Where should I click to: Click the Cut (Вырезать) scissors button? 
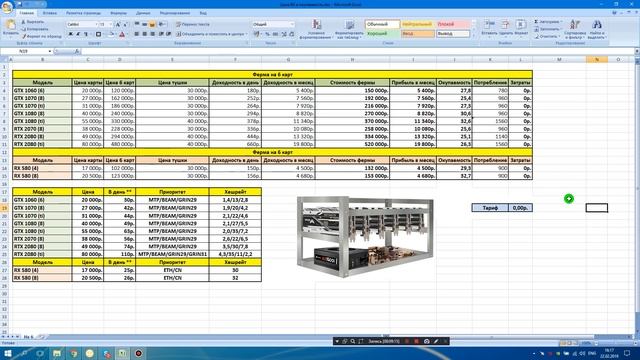tap(32, 22)
